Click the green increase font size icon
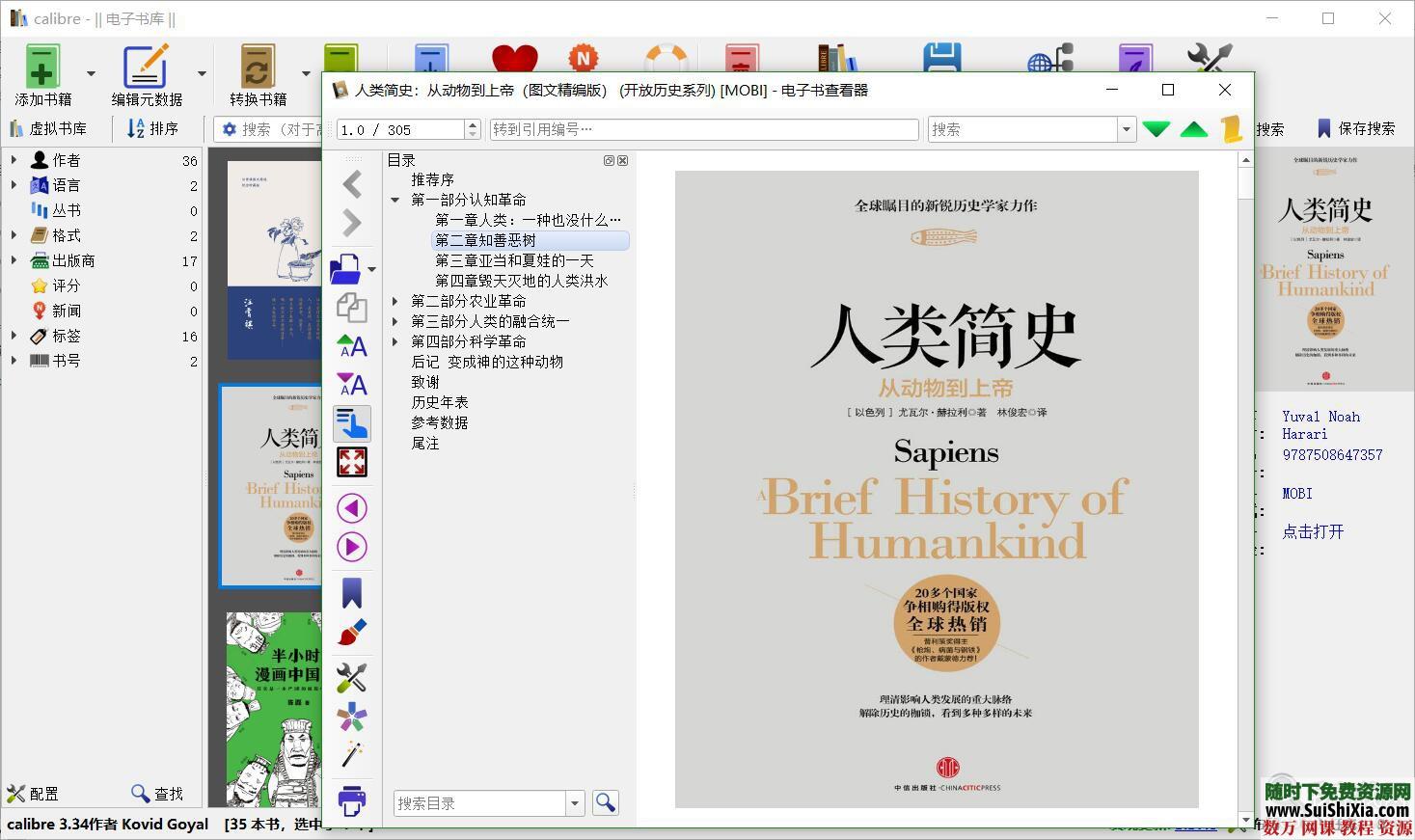Screen dimensions: 1415x840 pyautogui.click(x=351, y=346)
